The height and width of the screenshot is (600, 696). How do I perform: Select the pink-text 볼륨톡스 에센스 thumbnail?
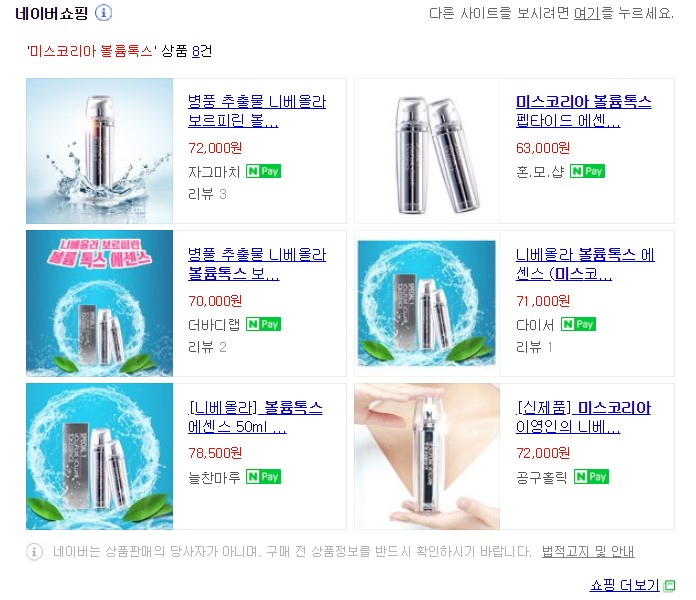pyautogui.click(x=99, y=303)
